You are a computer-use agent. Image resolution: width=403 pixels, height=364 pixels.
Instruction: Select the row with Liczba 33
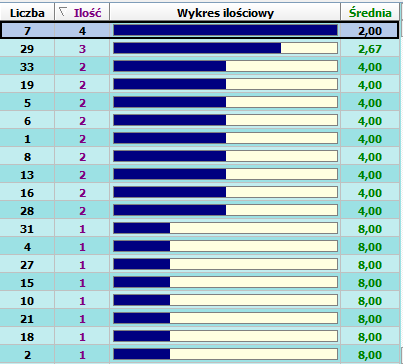(200, 67)
